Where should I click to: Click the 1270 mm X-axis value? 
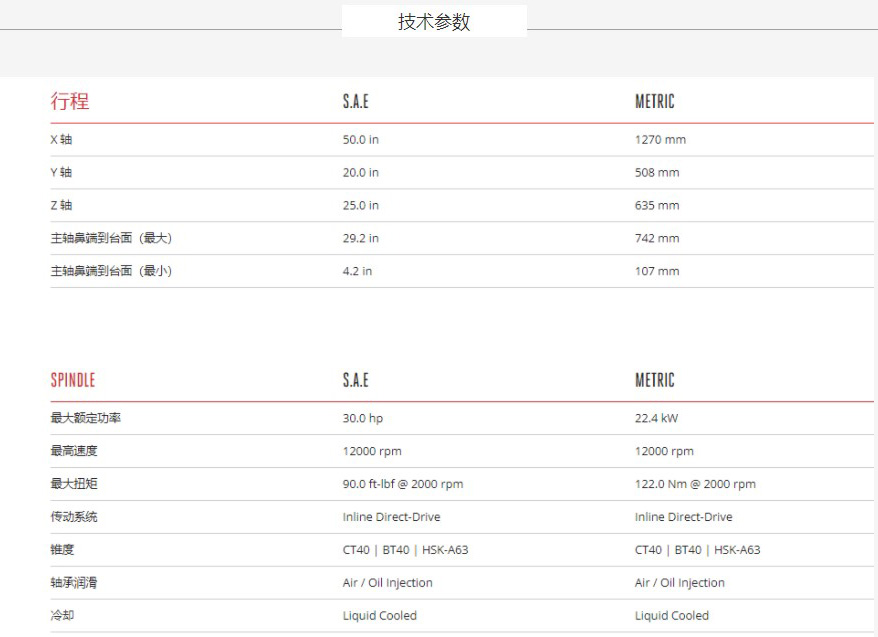tap(660, 140)
